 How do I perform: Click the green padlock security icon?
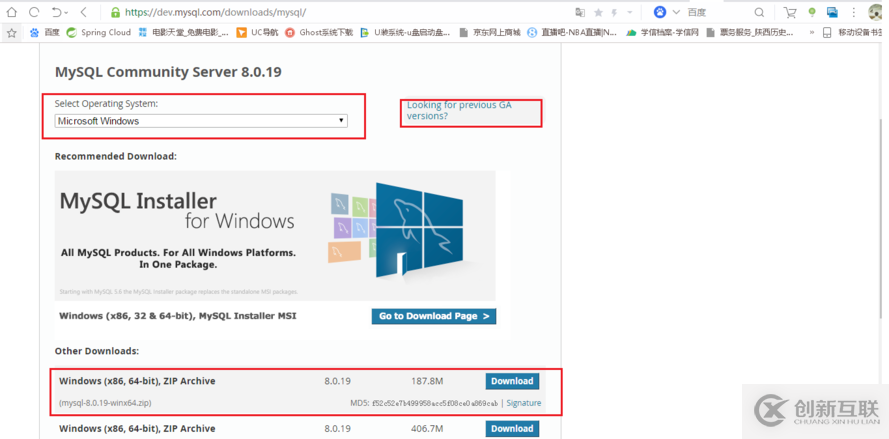(115, 12)
